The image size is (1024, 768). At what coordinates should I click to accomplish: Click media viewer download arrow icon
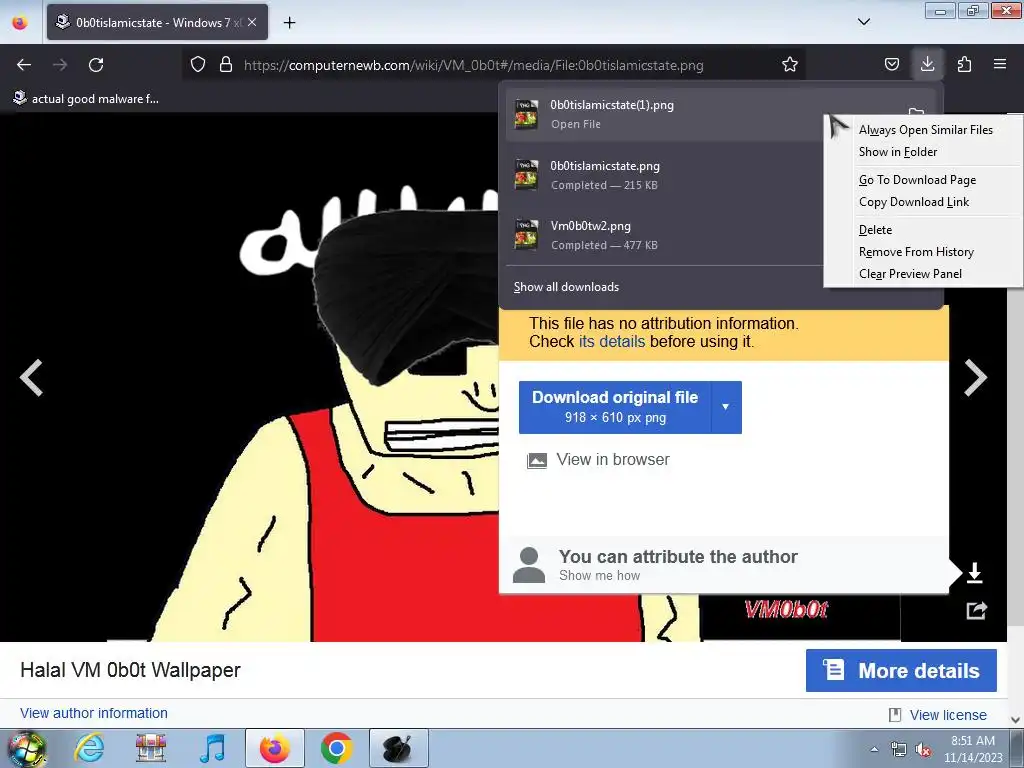(974, 573)
